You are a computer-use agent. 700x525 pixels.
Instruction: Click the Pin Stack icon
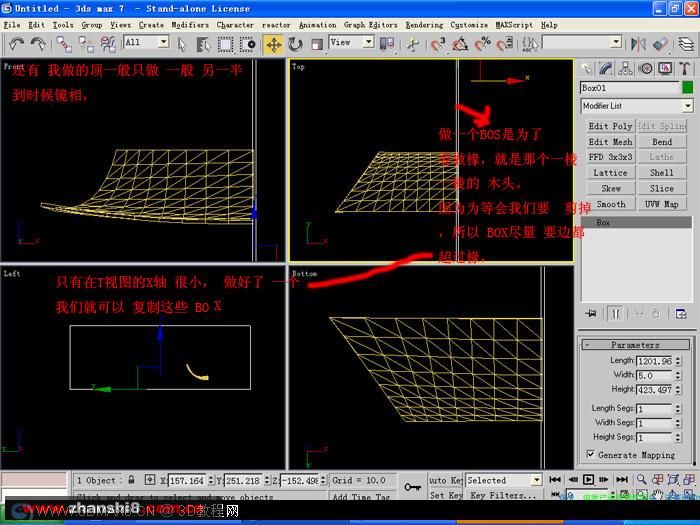pos(591,314)
